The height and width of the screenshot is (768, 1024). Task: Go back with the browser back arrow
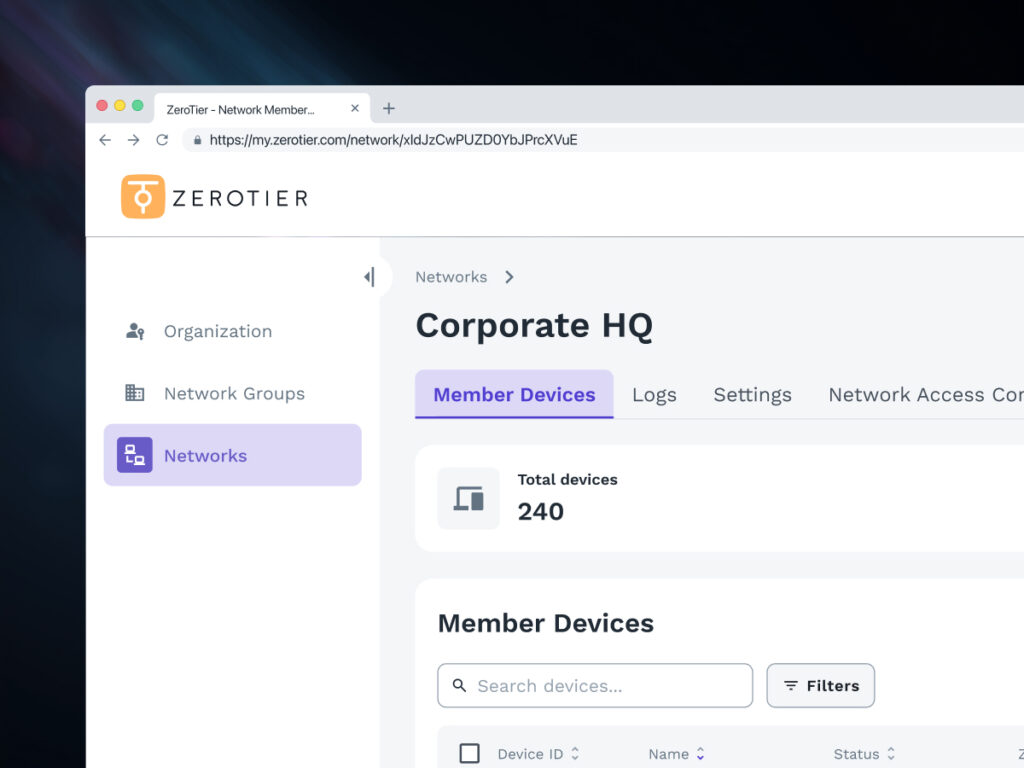point(105,140)
